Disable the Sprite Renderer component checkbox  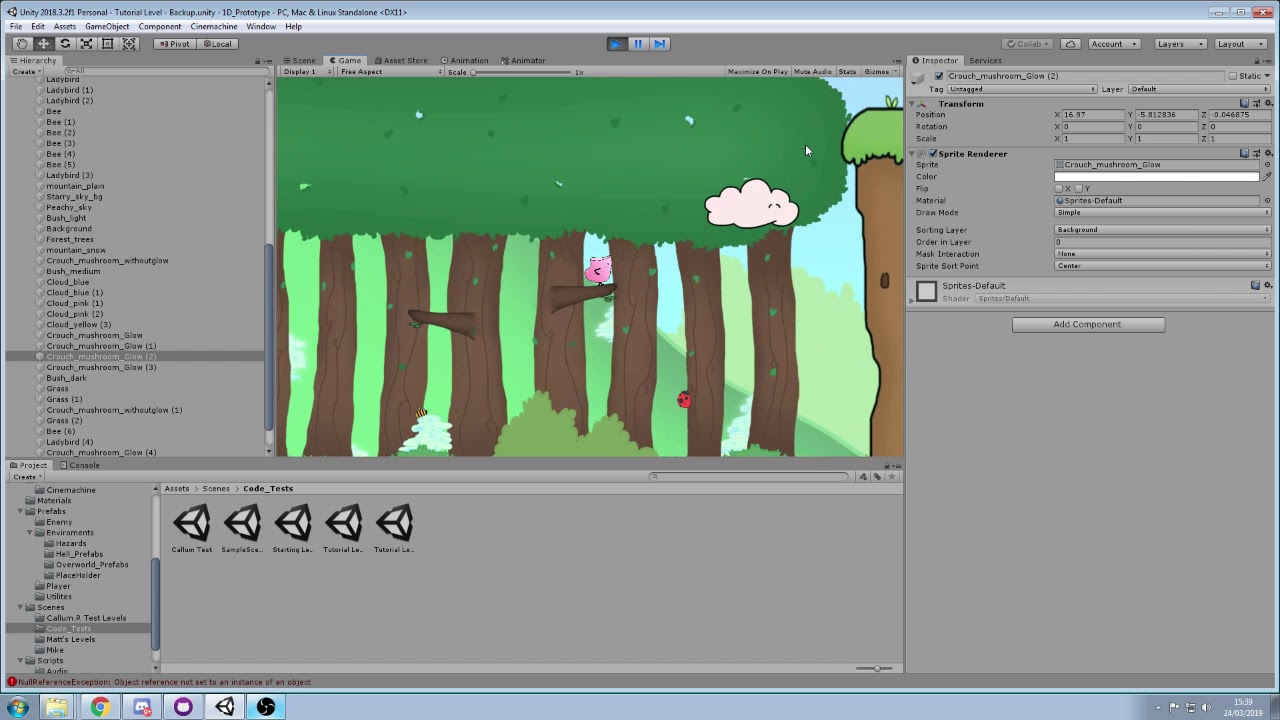[x=933, y=154]
